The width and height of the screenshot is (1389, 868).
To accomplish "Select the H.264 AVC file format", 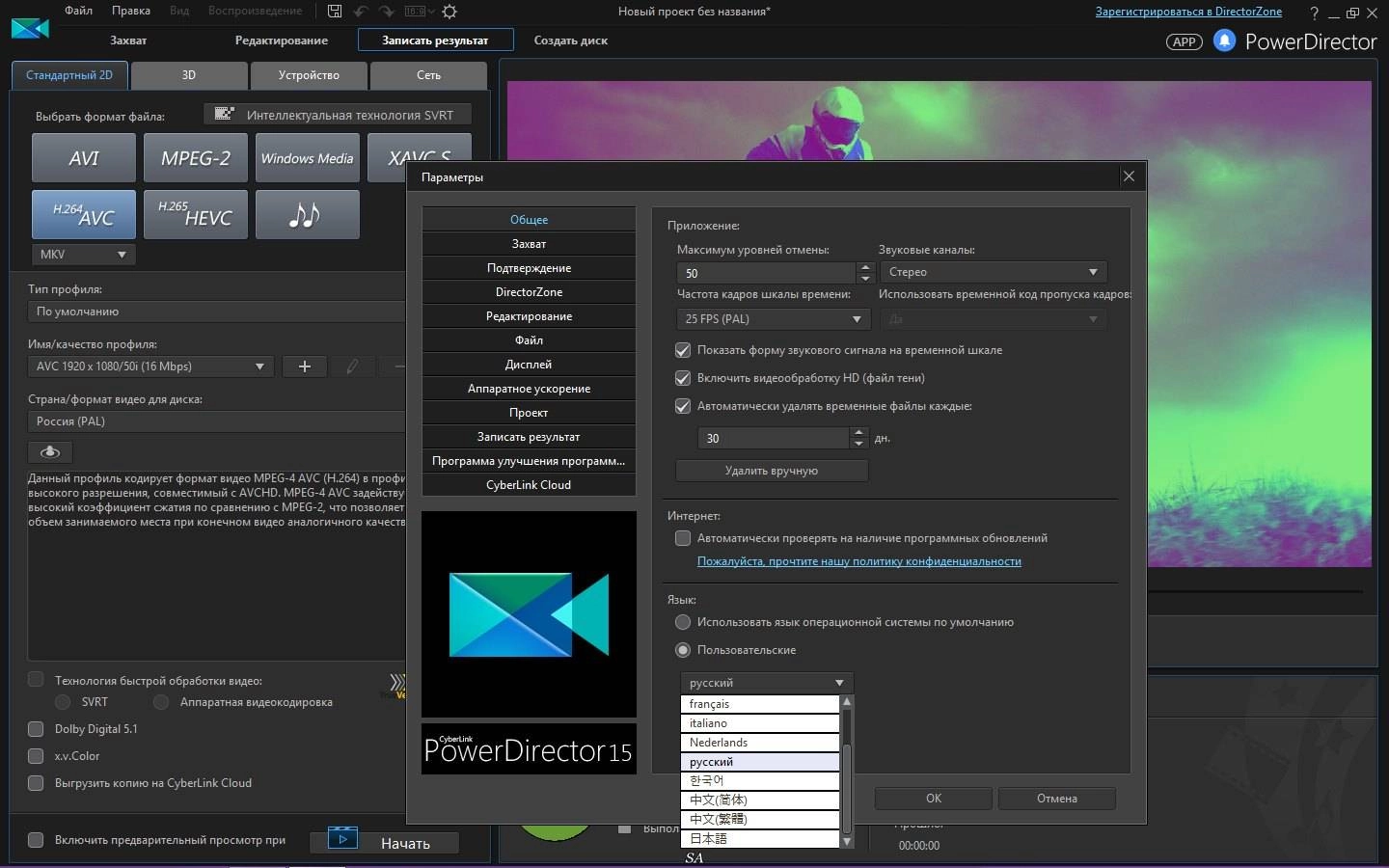I will [84, 214].
